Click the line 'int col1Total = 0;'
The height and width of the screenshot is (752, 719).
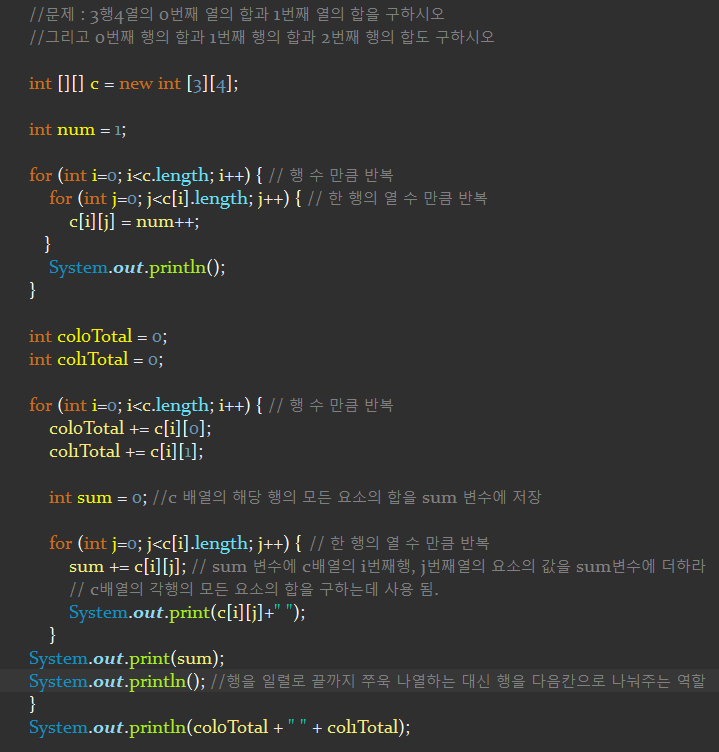click(96, 359)
